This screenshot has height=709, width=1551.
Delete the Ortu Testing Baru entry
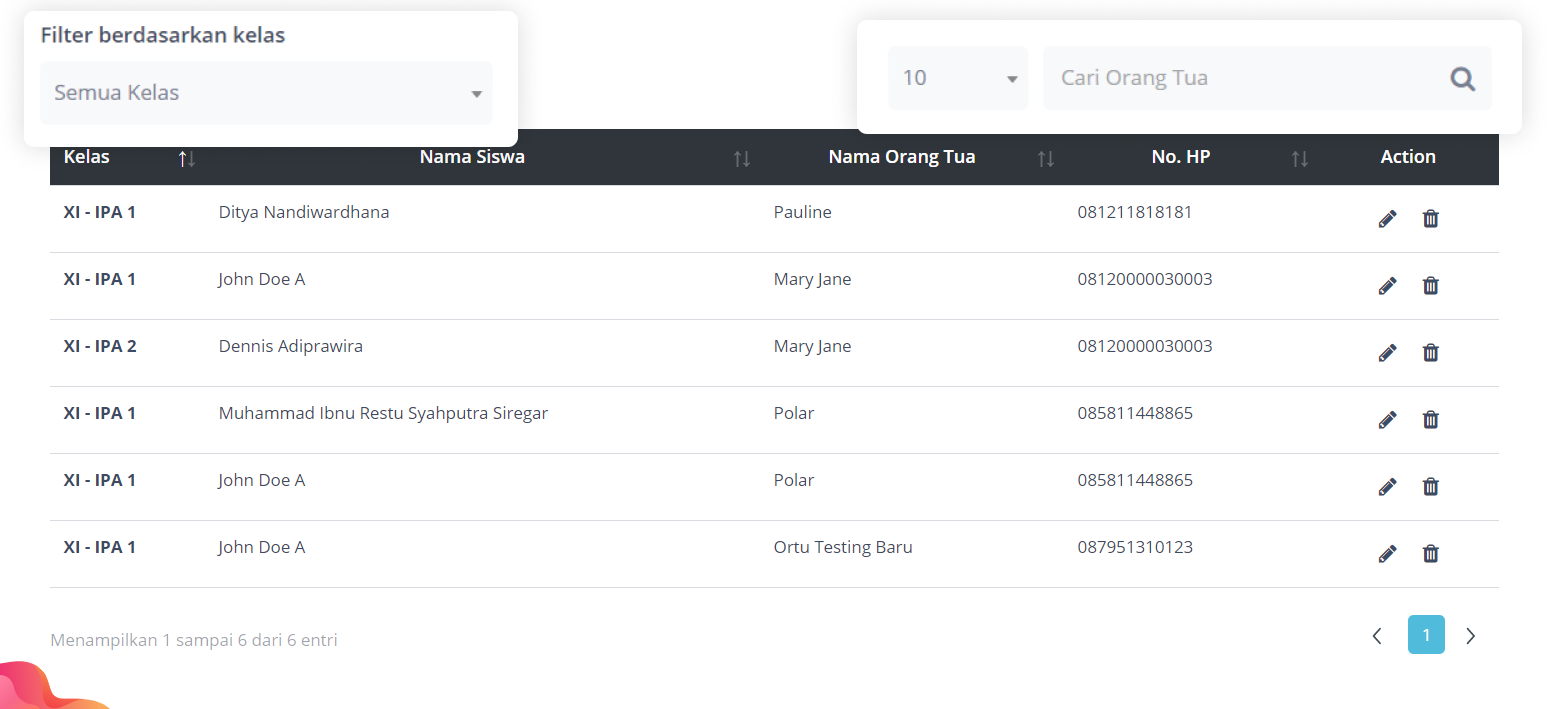point(1430,554)
